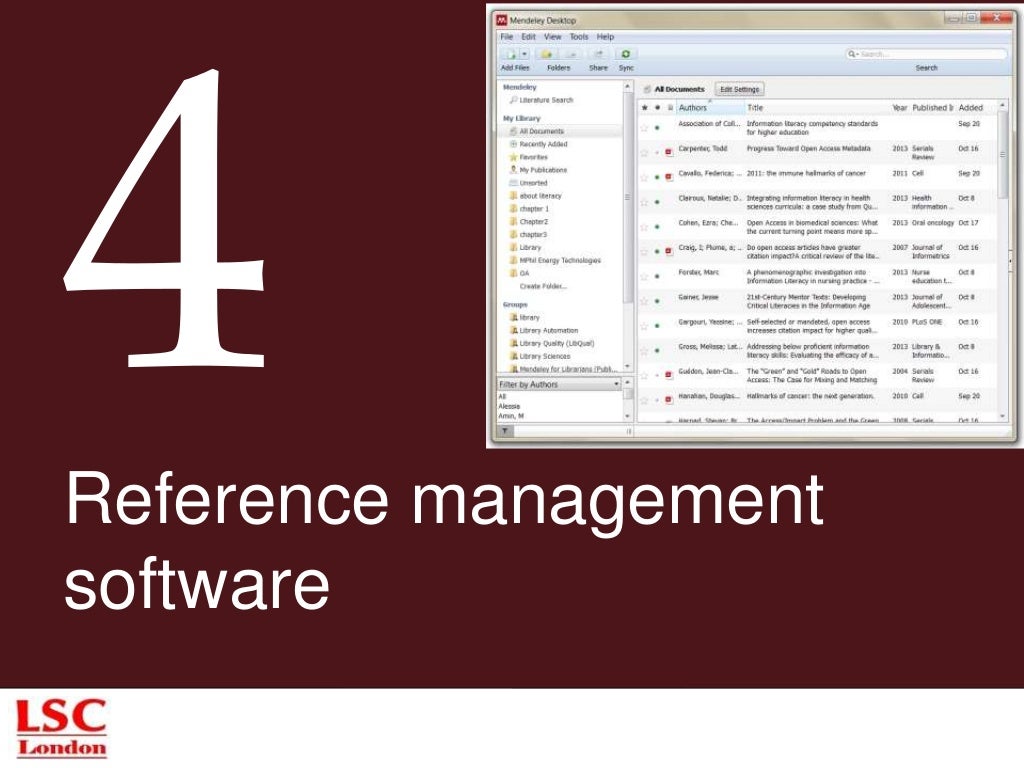Image resolution: width=1024 pixels, height=768 pixels.
Task: Click the Library folder icon in My Library
Action: tap(513, 248)
